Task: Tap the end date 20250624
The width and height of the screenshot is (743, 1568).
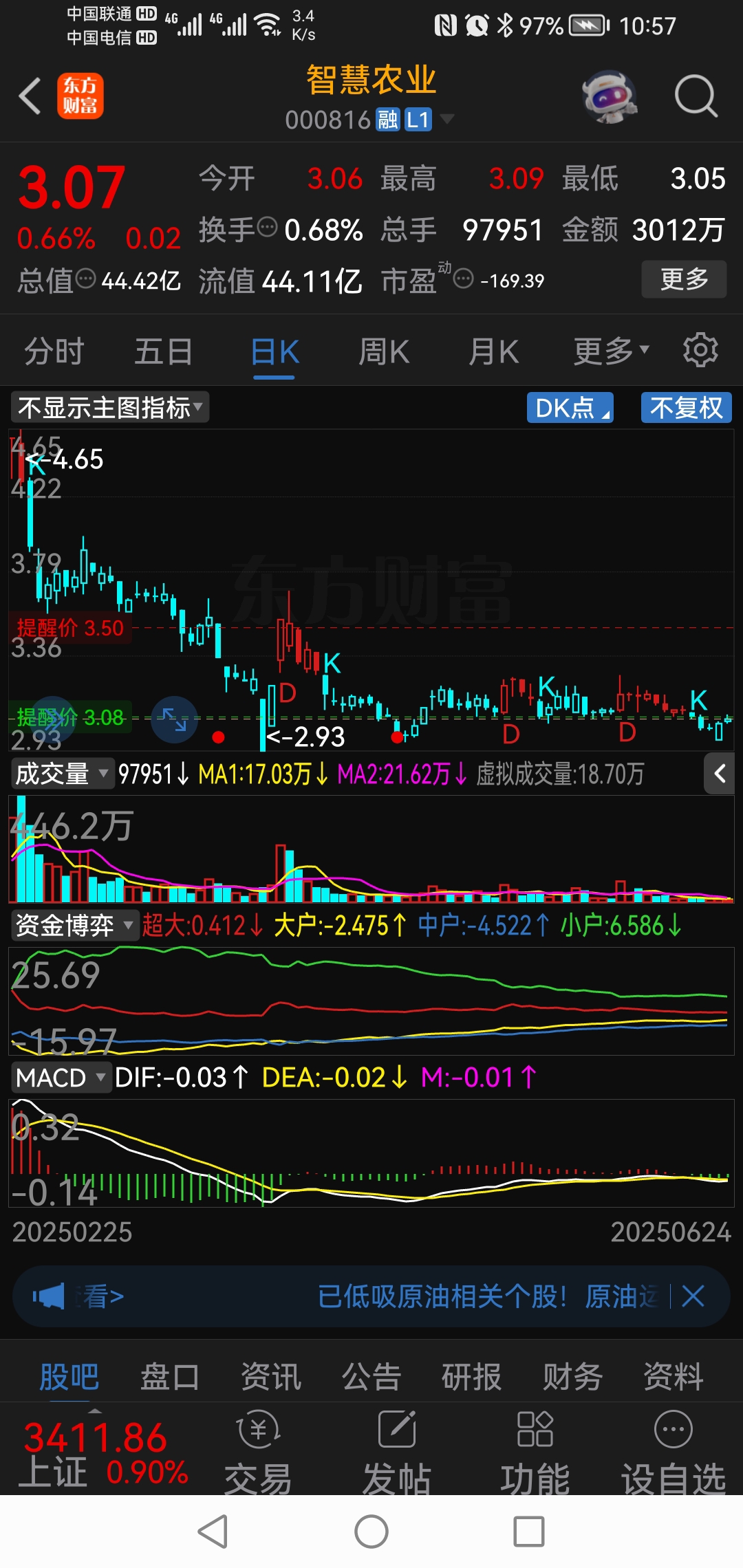Action: pos(671,1232)
